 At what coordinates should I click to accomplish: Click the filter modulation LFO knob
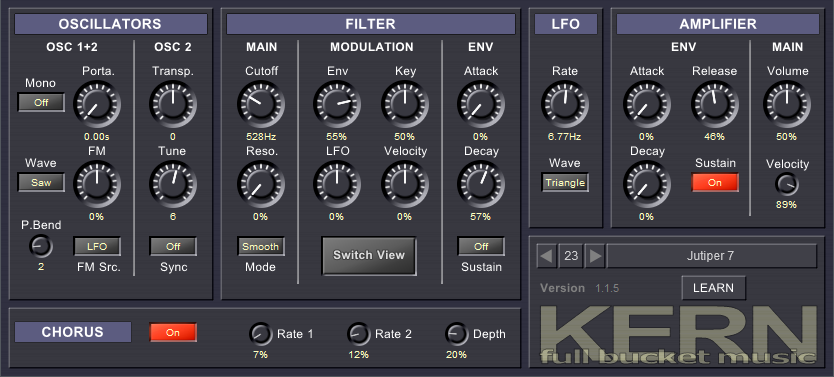(337, 184)
